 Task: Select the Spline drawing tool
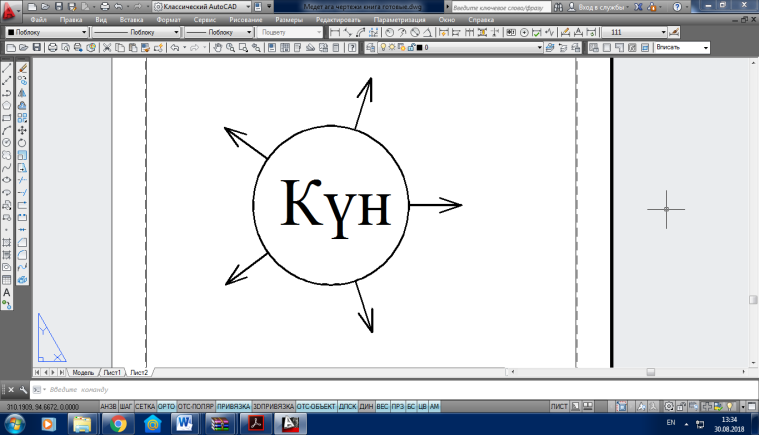coord(7,168)
